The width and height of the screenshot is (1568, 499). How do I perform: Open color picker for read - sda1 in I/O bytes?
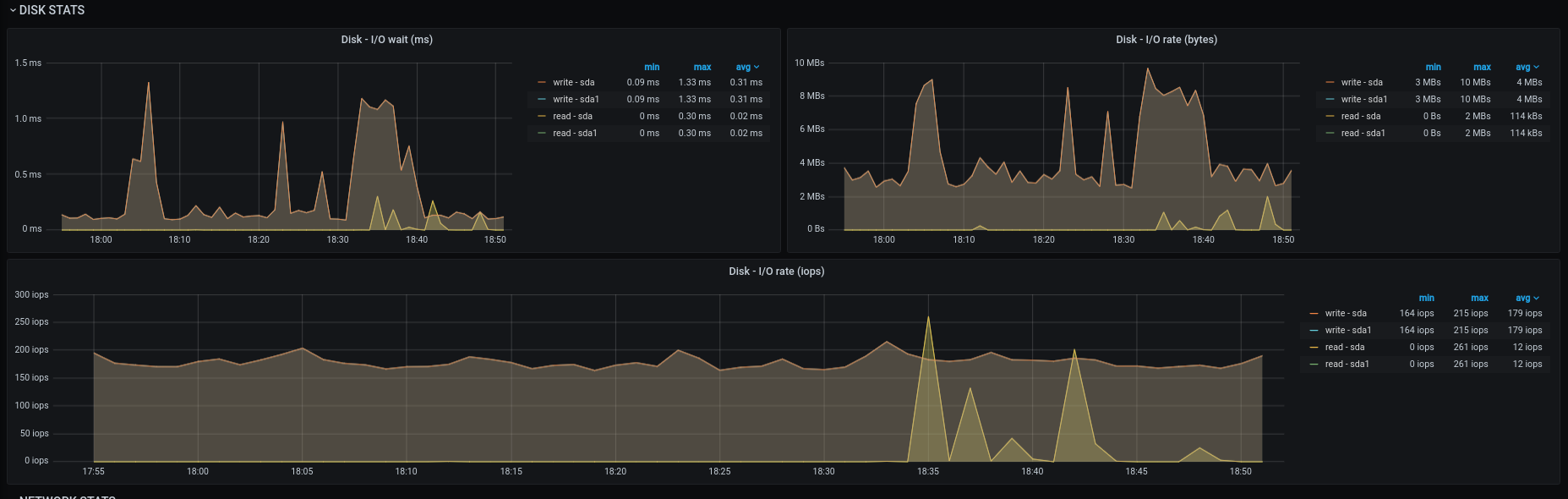[1330, 133]
